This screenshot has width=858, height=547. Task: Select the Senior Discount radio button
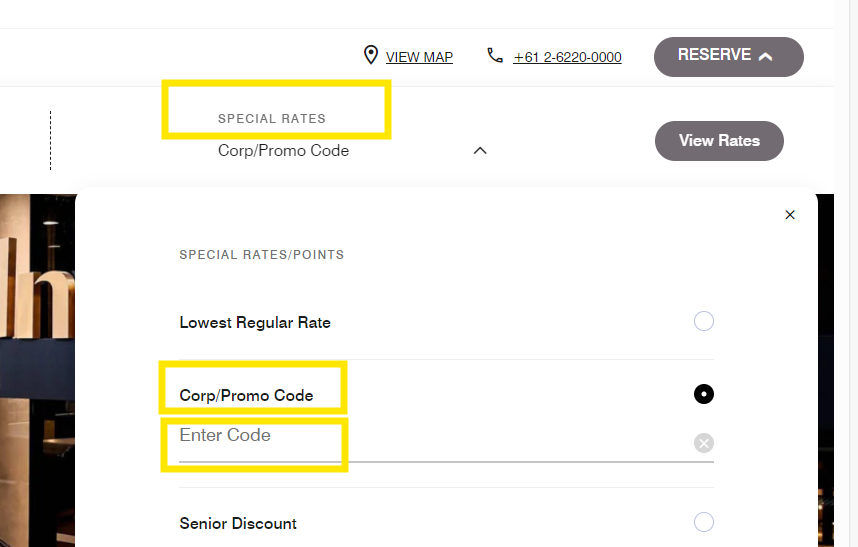pyautogui.click(x=704, y=522)
